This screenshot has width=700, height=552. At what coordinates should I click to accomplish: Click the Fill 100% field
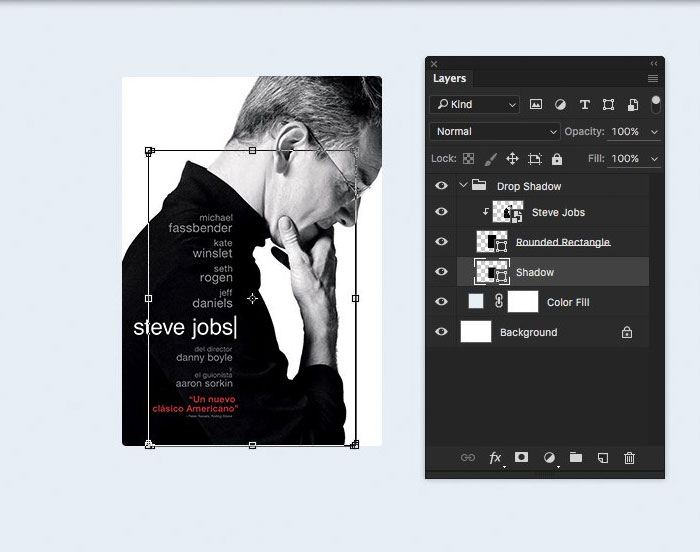[625, 159]
